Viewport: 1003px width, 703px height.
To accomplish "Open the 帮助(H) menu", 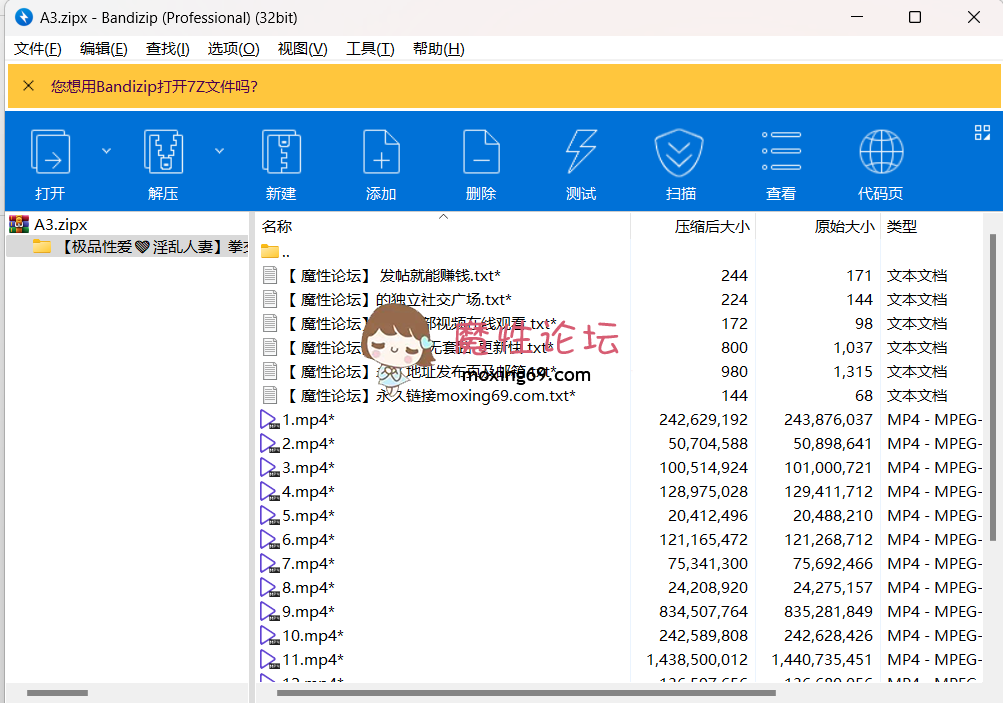I will click(x=439, y=49).
